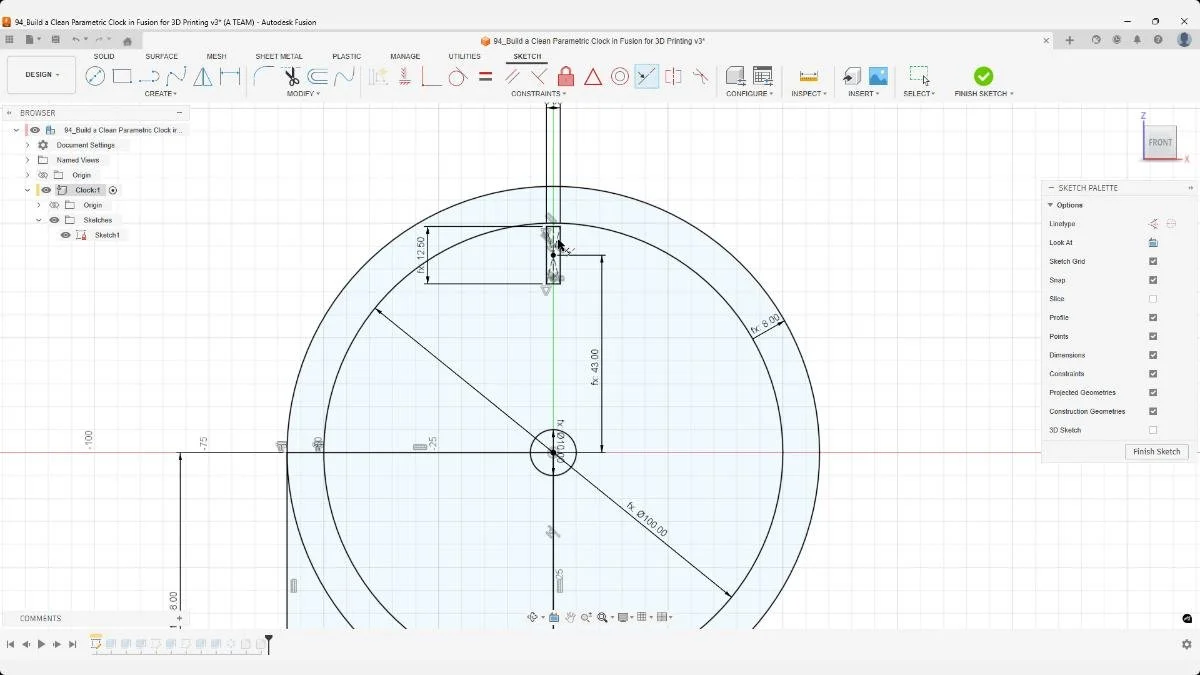Switch to the SHEET METAL ribbon tab
Image resolution: width=1200 pixels, height=675 pixels.
point(277,56)
